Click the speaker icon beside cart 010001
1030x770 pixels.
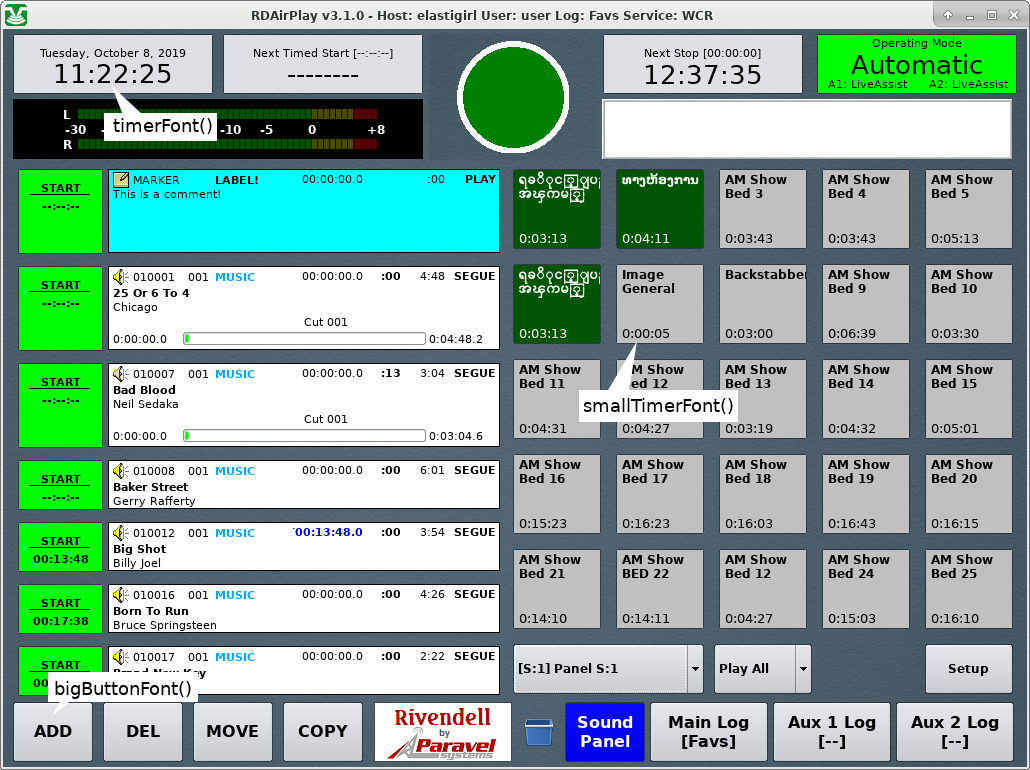coord(120,275)
